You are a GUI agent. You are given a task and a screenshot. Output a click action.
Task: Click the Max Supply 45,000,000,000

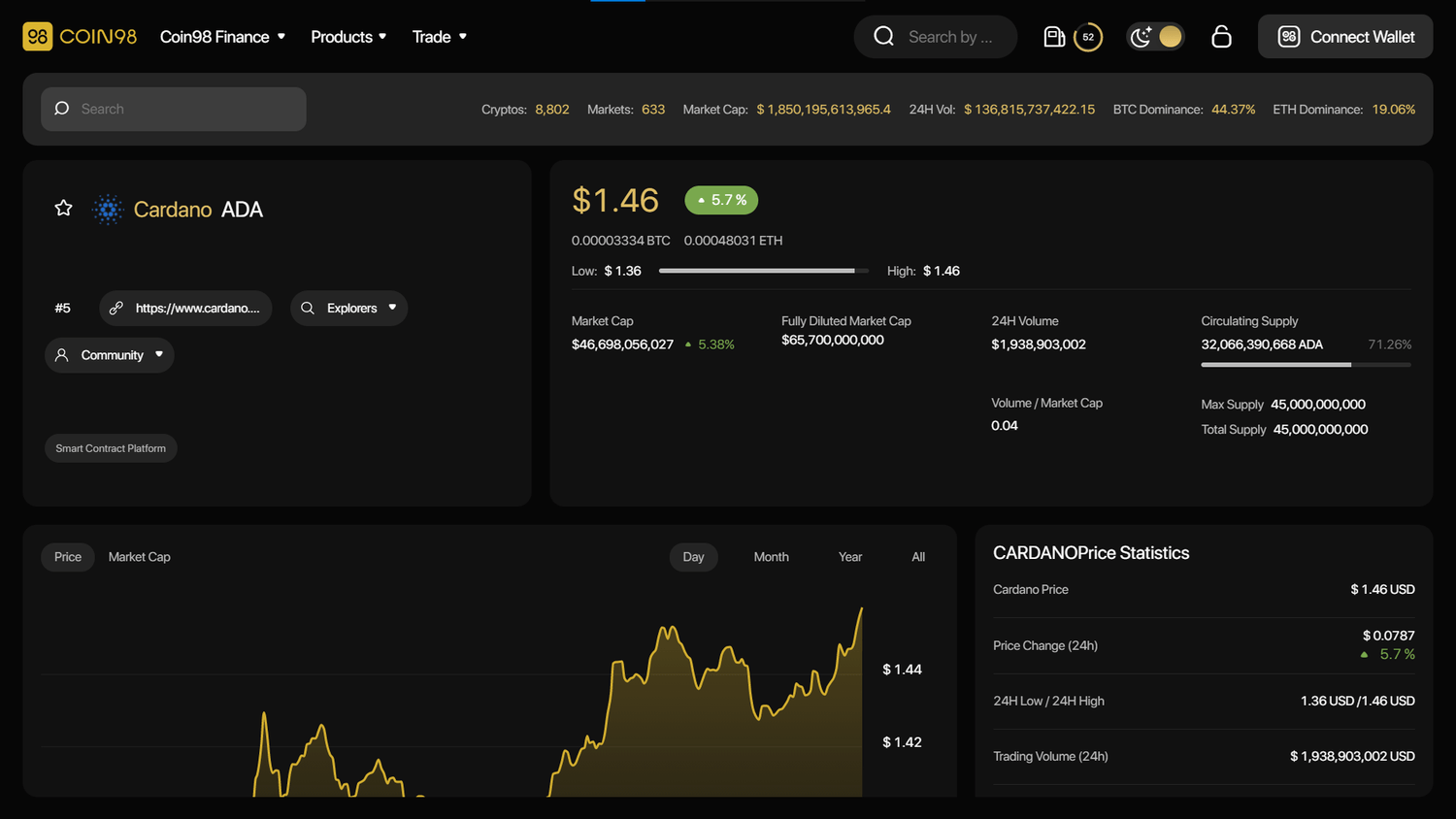[x=1318, y=405]
